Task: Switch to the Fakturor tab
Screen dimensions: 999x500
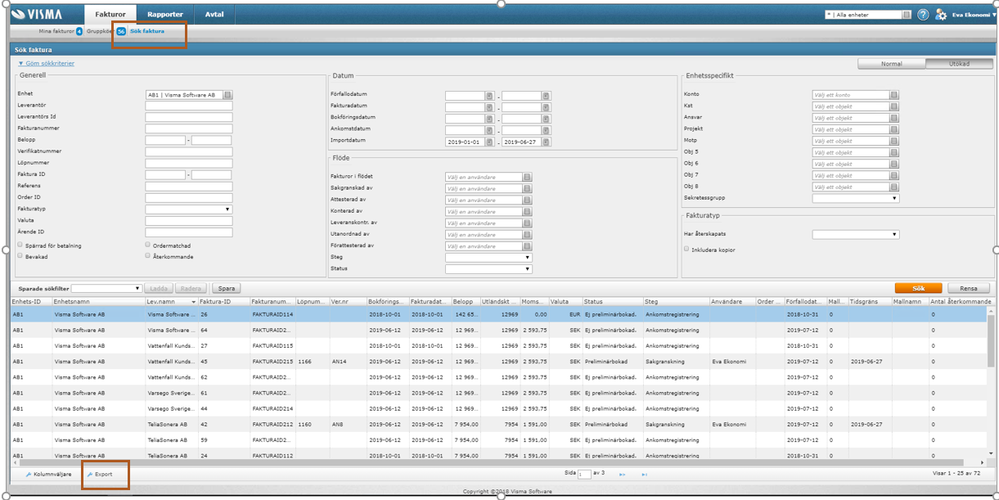Action: [111, 13]
